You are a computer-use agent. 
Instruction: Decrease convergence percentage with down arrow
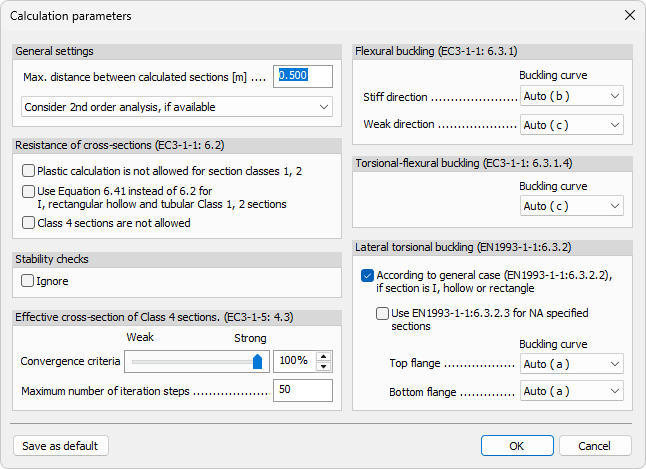(324, 366)
